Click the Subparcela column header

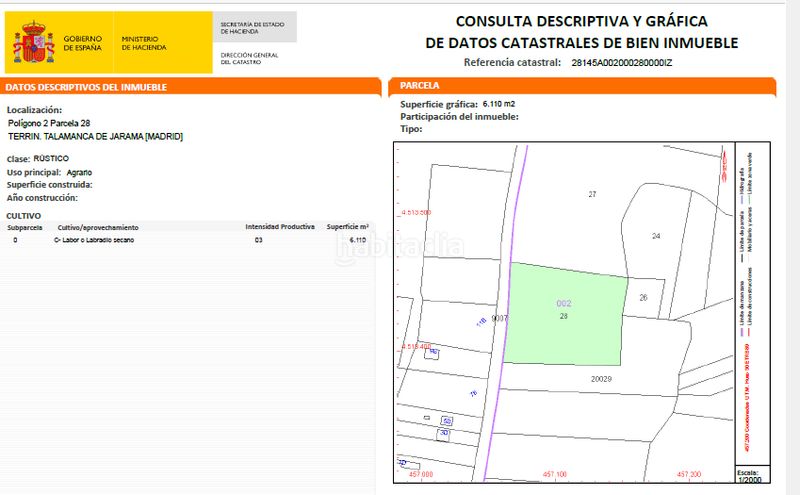25,228
